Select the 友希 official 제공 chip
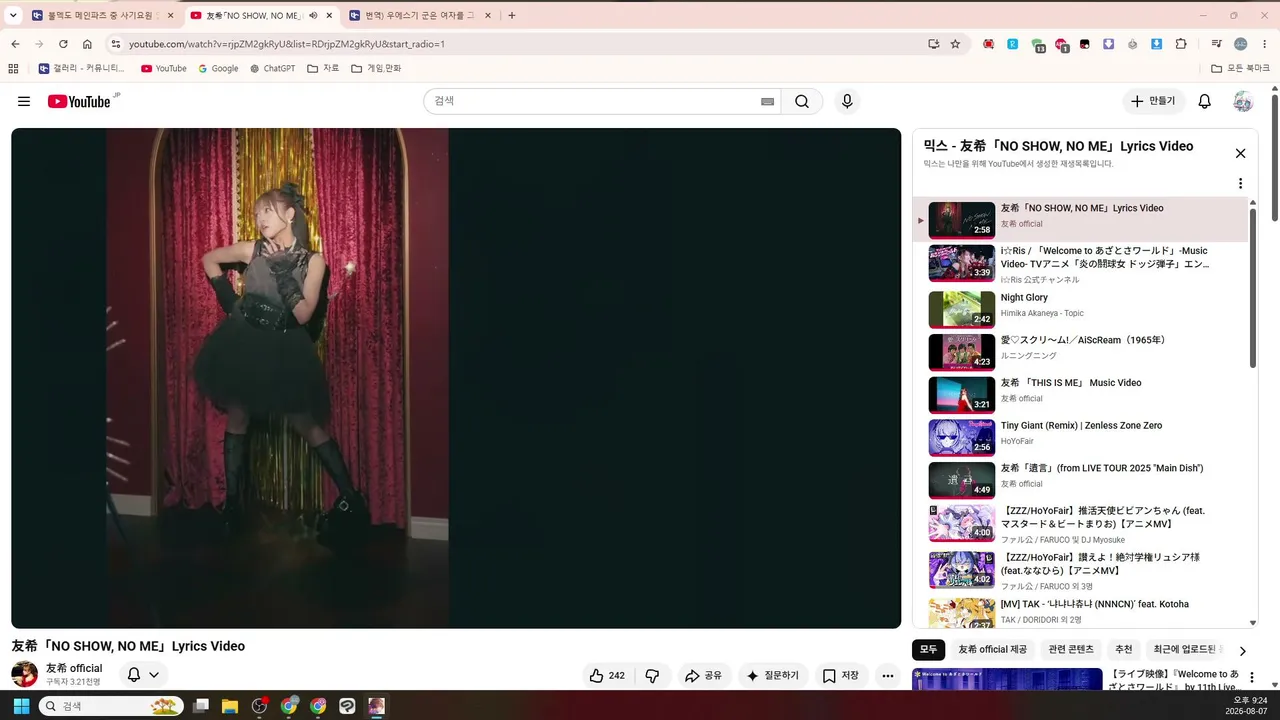Image resolution: width=1280 pixels, height=720 pixels. pos(992,650)
